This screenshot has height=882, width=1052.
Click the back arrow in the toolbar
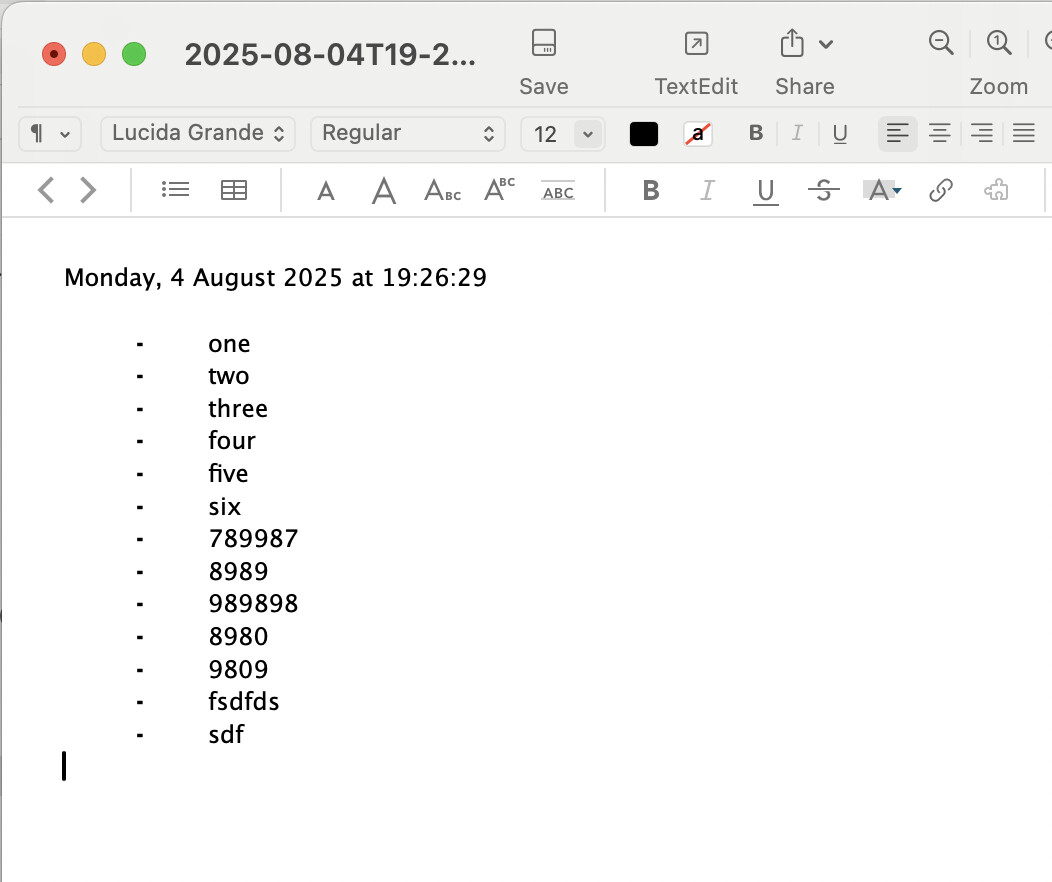point(46,190)
